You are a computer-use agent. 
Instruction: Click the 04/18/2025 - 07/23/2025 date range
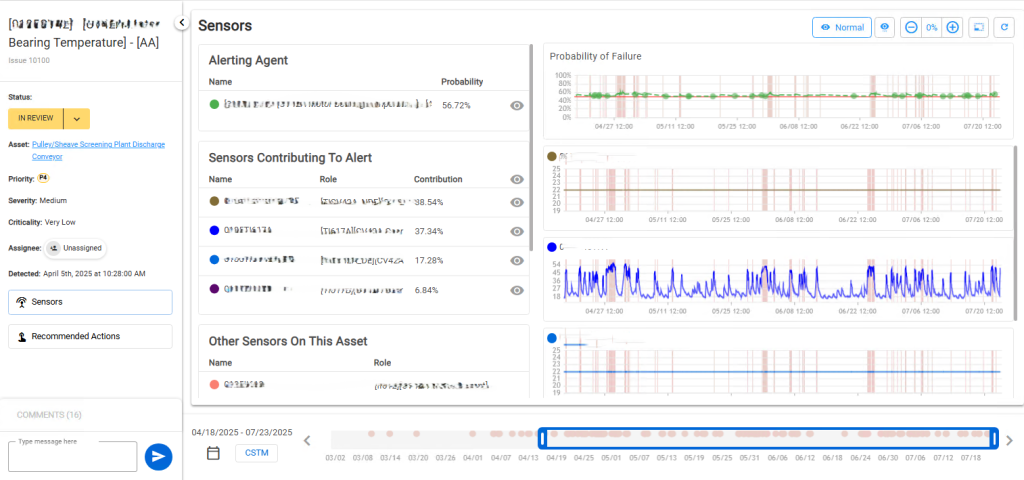tap(242, 432)
